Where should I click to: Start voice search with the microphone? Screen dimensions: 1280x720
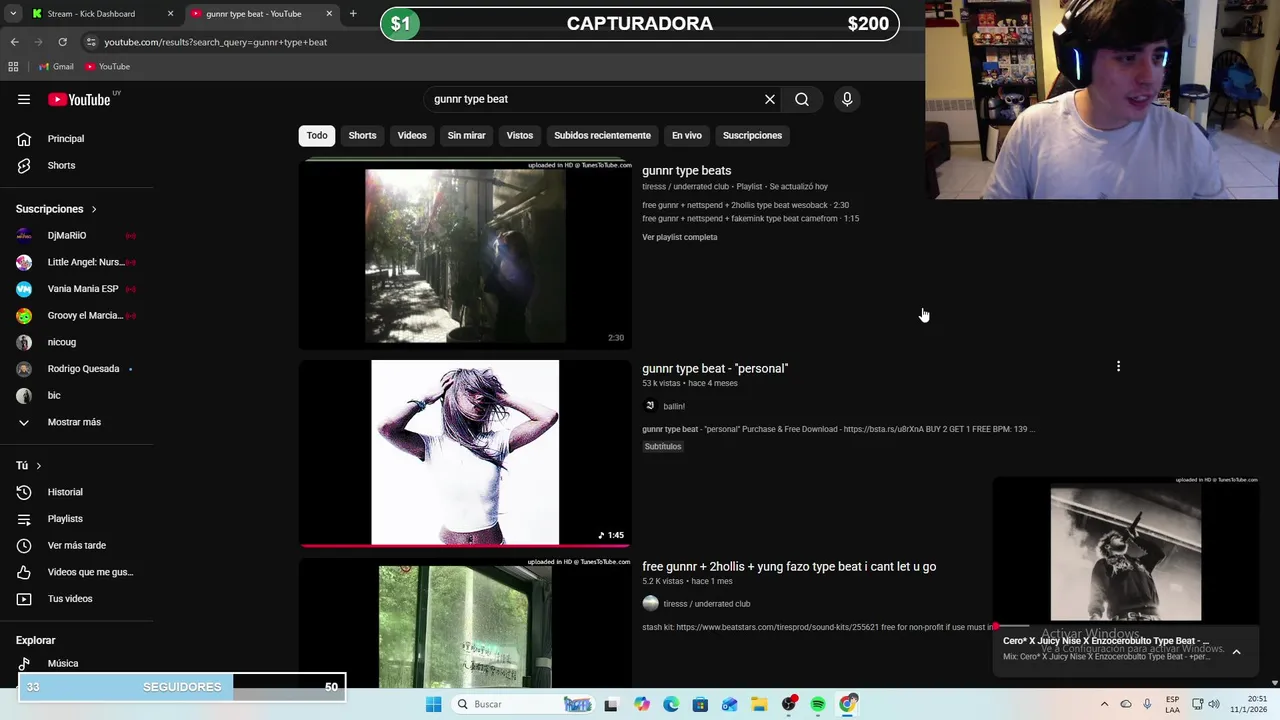click(847, 99)
